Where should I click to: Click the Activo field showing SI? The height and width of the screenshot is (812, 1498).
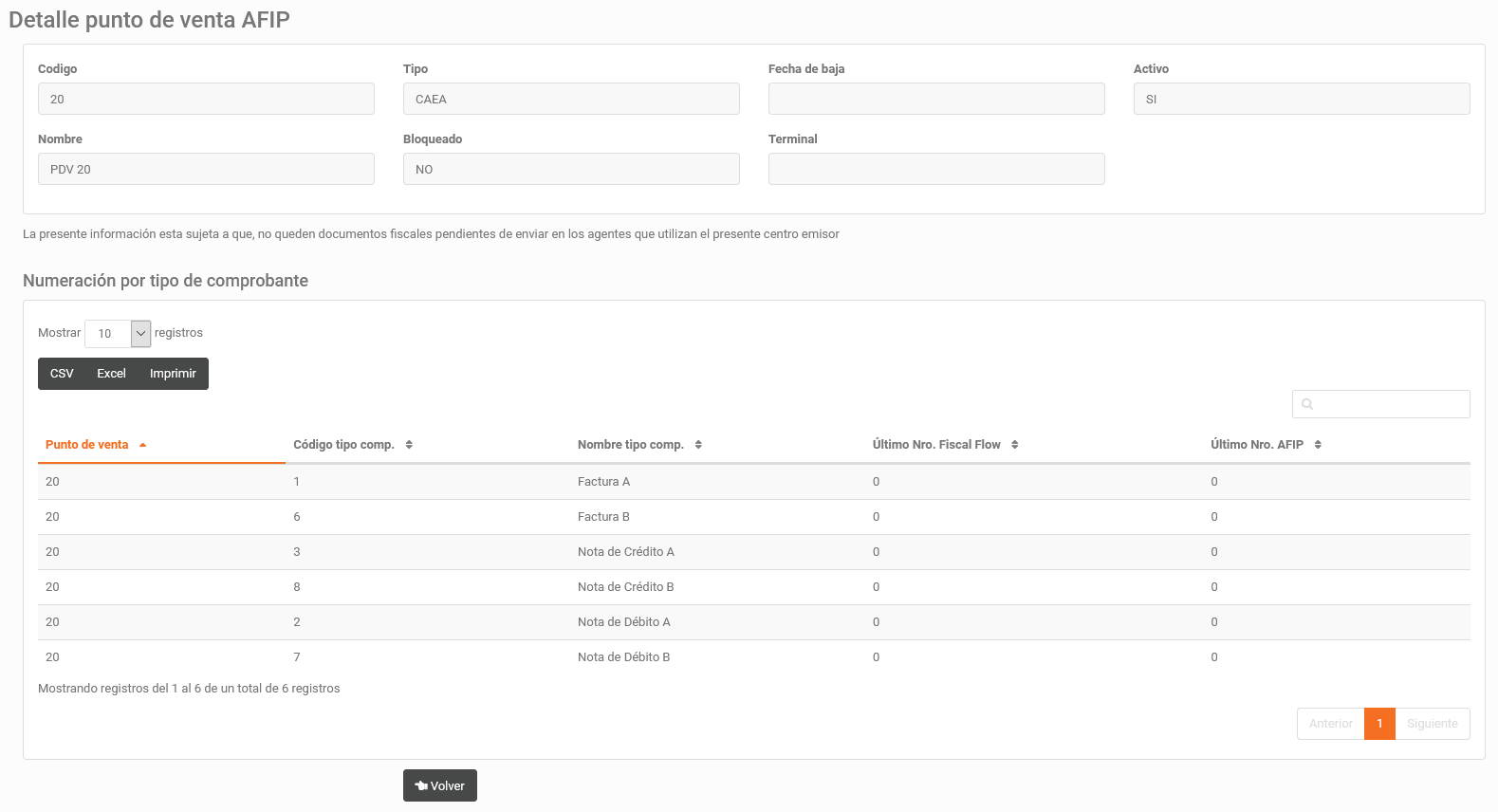(x=1302, y=99)
